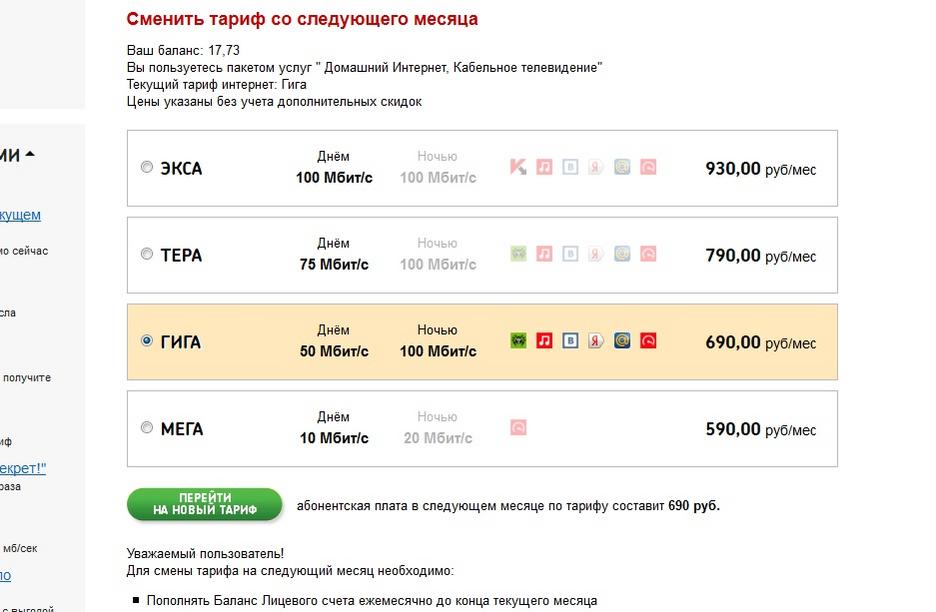Click the 930,00 руб/мес price in ЭКСА row
Screen dimensions: 936x612
point(760,169)
